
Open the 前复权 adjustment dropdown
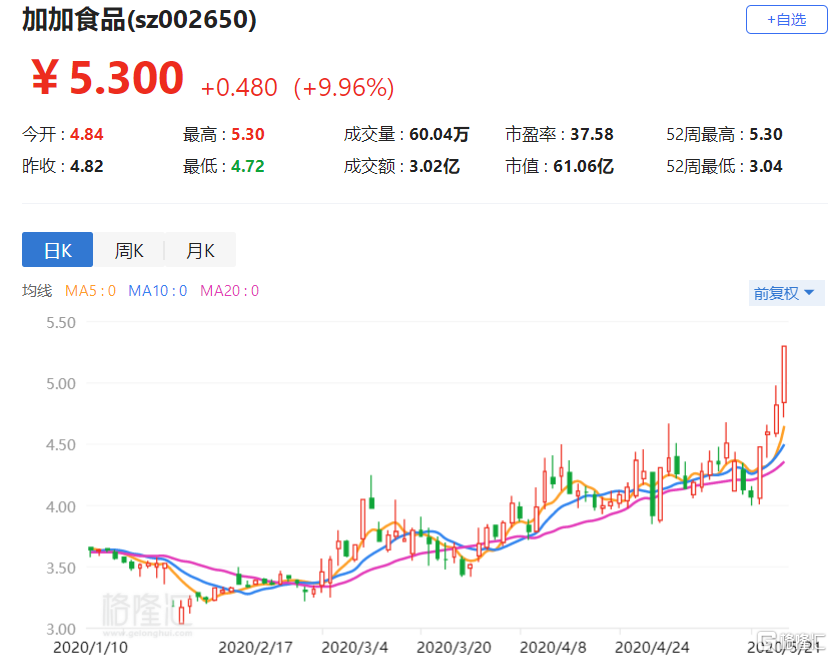pyautogui.click(x=786, y=293)
